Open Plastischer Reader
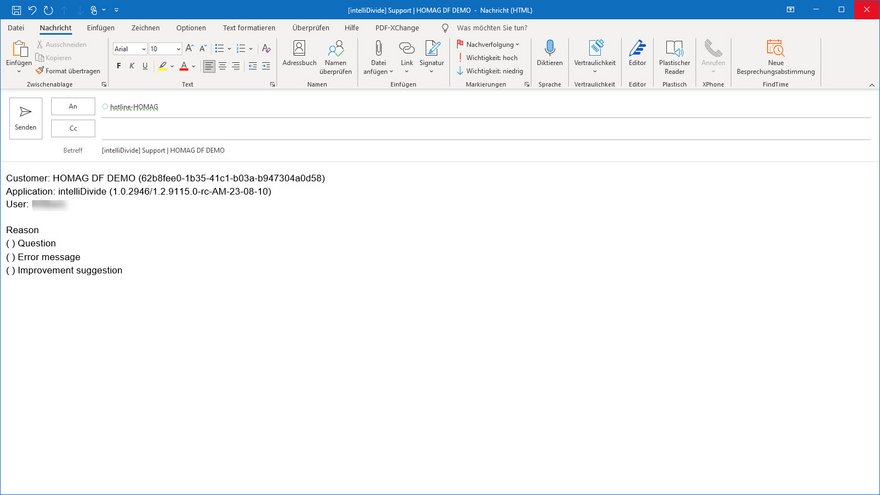Viewport: 880px width, 495px height. click(675, 57)
